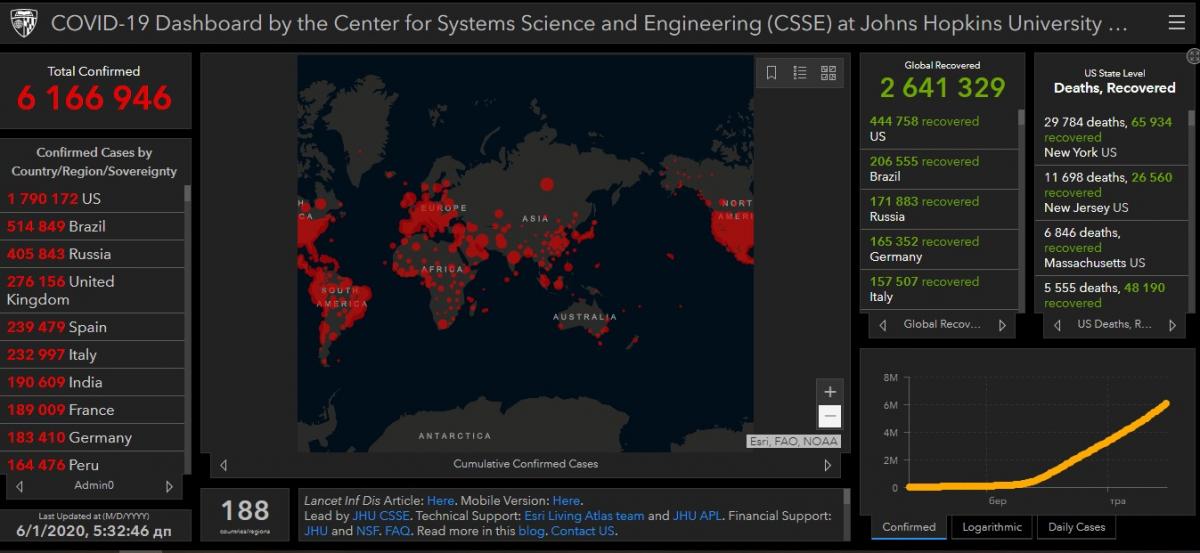
Task: Select Russia in confirmed cases list
Action: pyautogui.click(x=92, y=254)
